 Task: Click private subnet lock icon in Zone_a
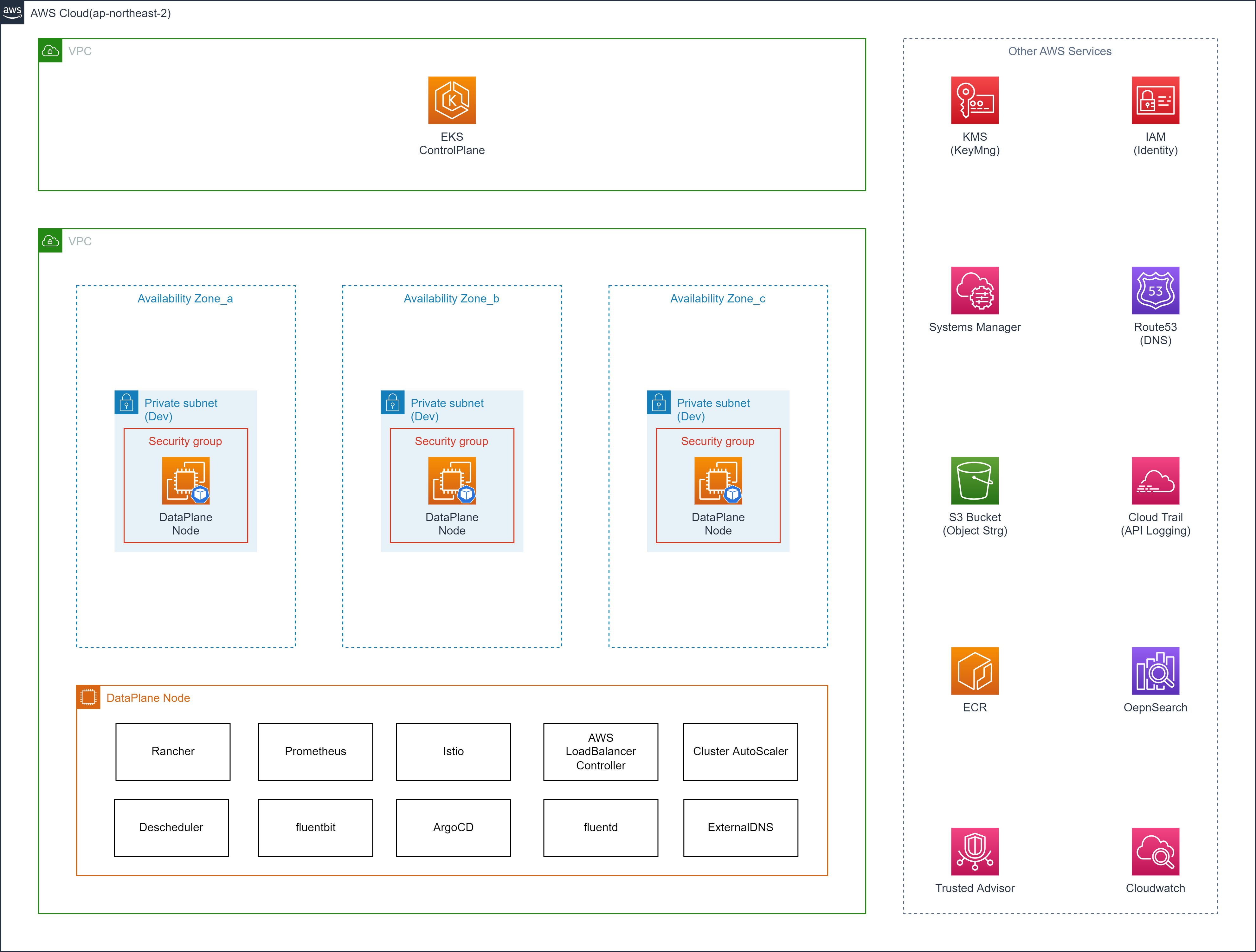click(127, 402)
